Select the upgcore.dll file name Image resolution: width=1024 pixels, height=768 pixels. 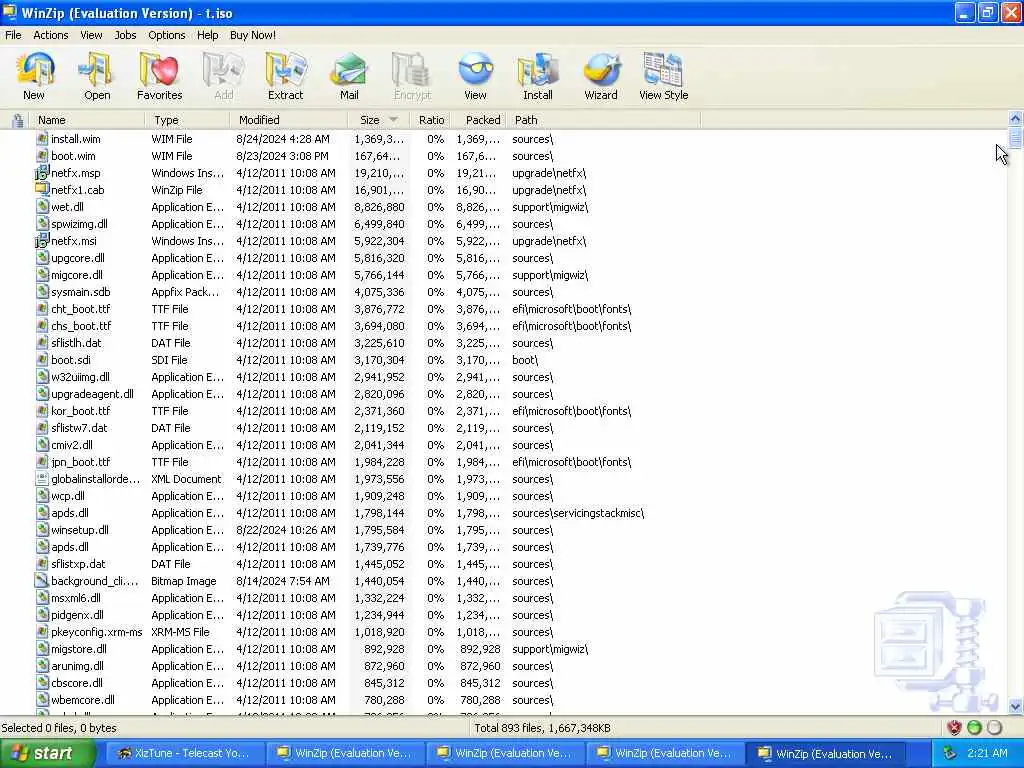pyautogui.click(x=78, y=257)
